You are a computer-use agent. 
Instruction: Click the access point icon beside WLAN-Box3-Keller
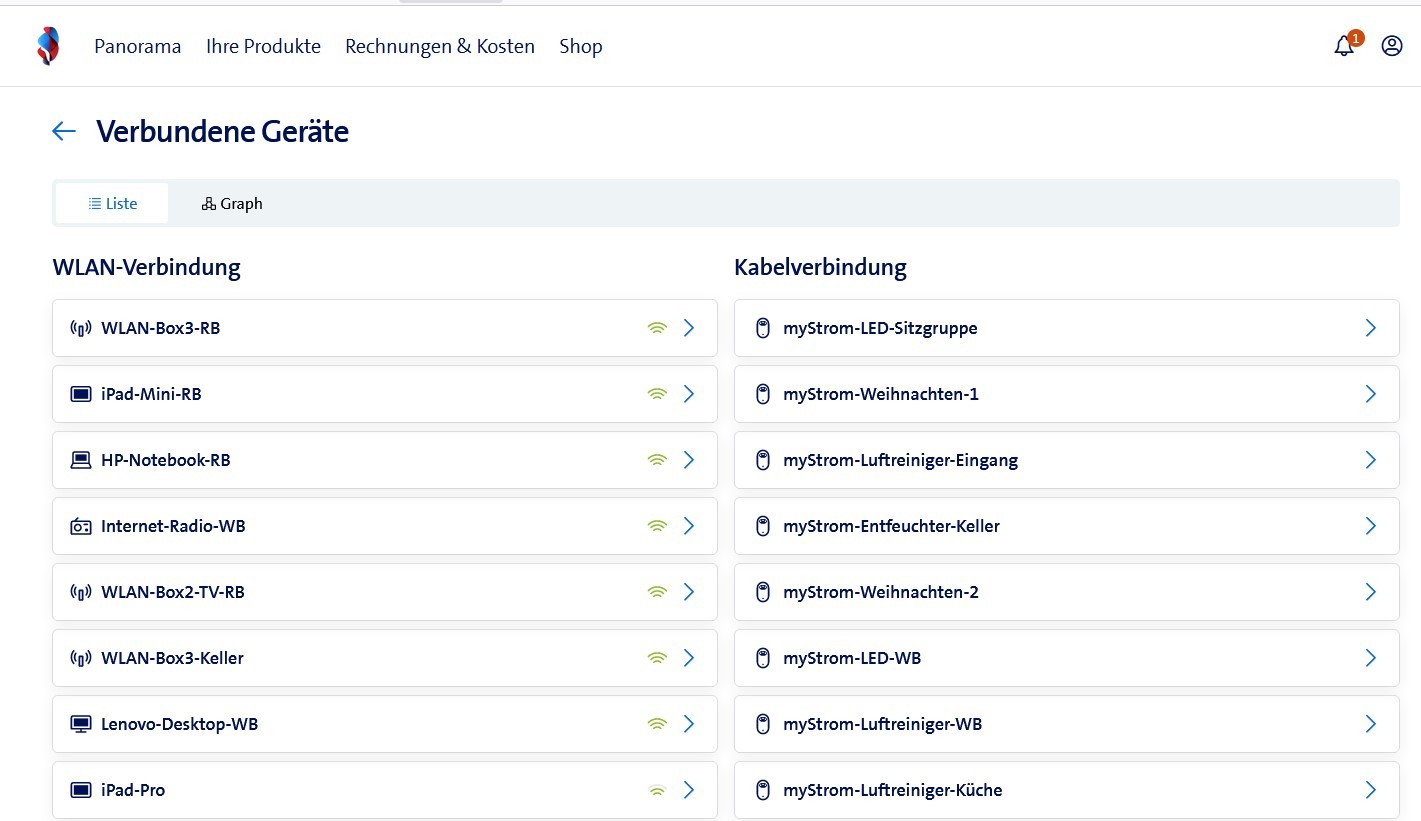point(81,658)
